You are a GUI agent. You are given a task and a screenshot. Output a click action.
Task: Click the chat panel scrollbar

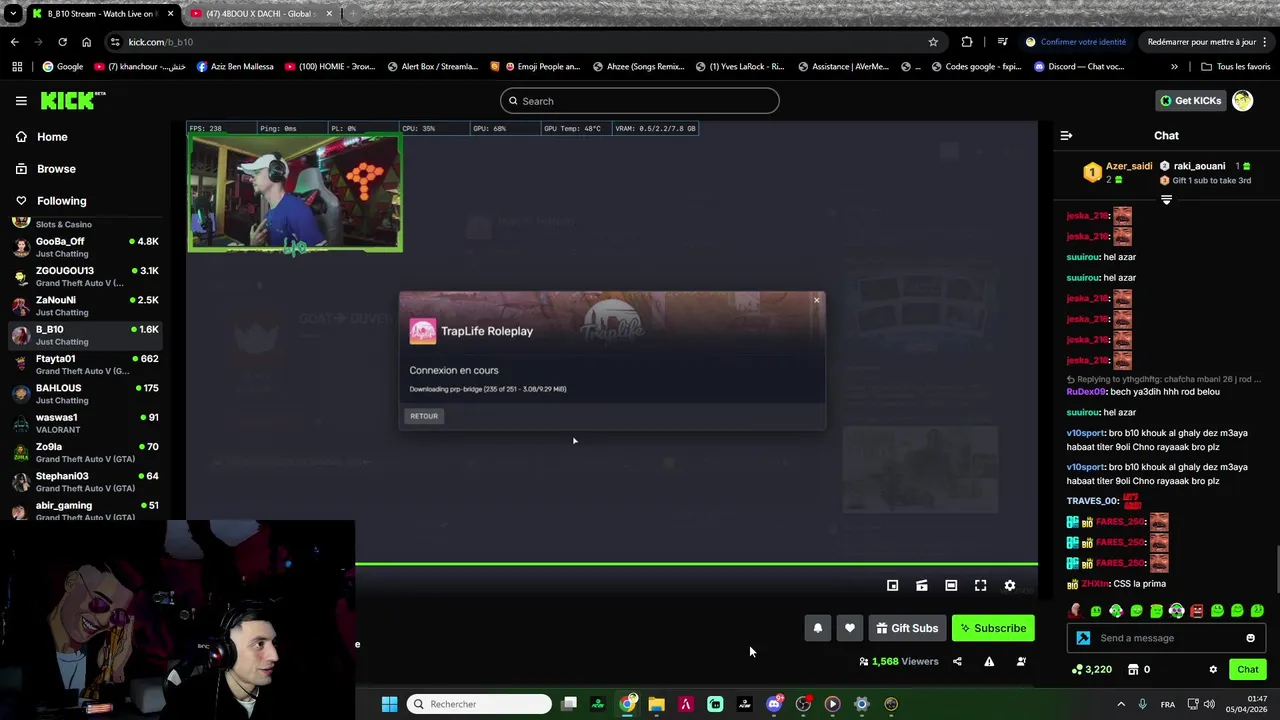tap(1276, 570)
